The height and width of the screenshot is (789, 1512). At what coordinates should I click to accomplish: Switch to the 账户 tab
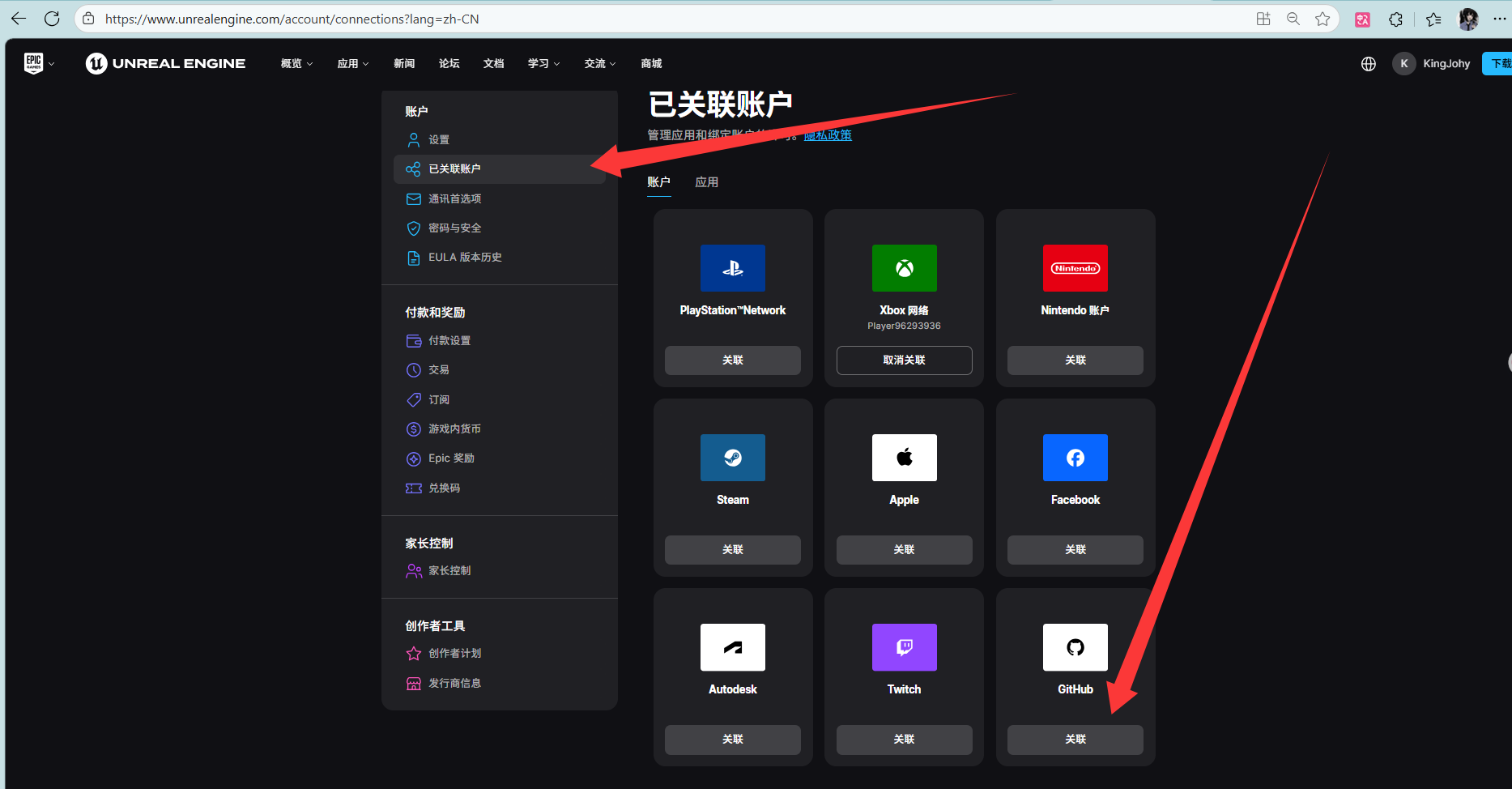click(x=658, y=182)
